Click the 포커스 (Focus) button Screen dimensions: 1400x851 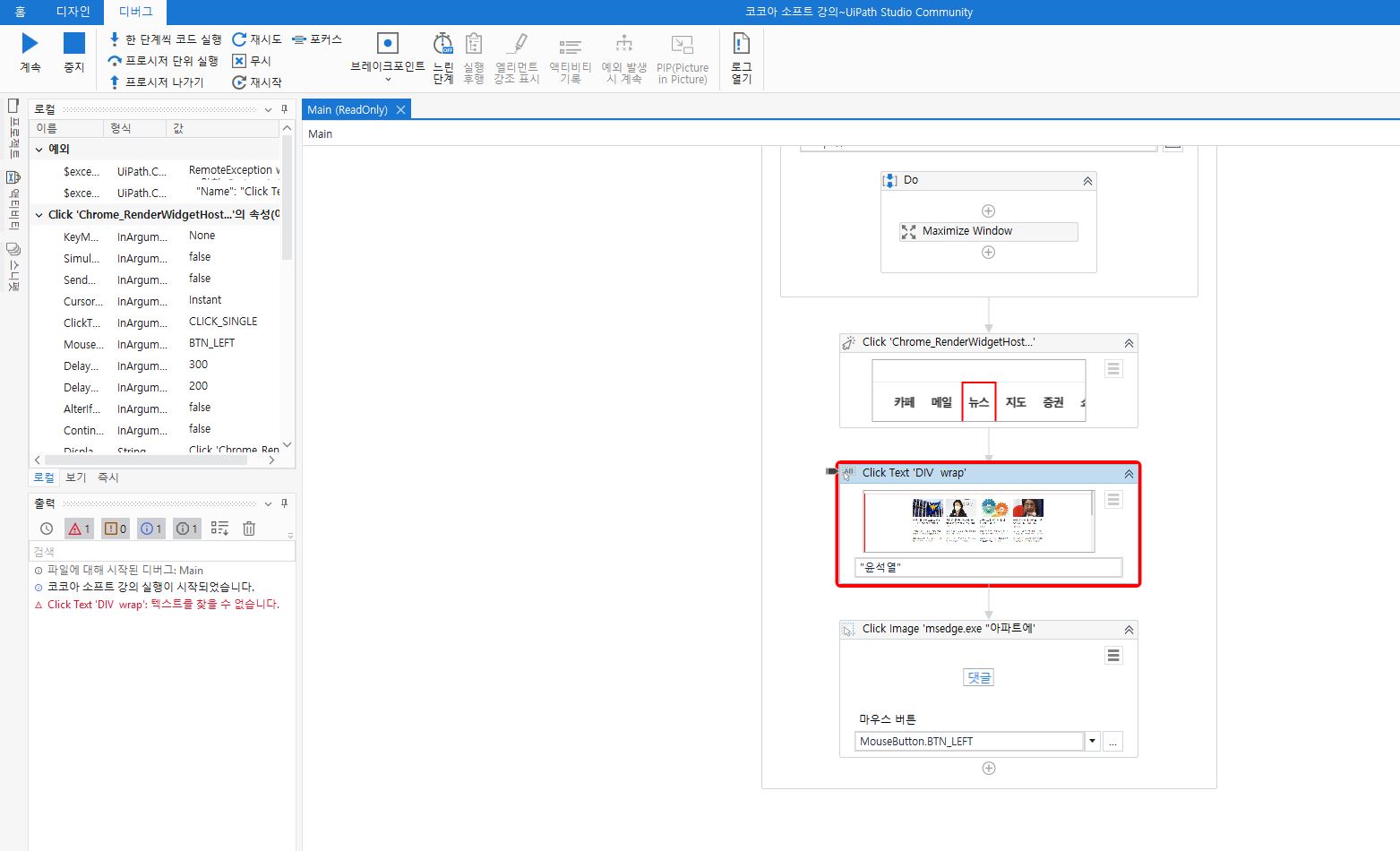pos(317,39)
